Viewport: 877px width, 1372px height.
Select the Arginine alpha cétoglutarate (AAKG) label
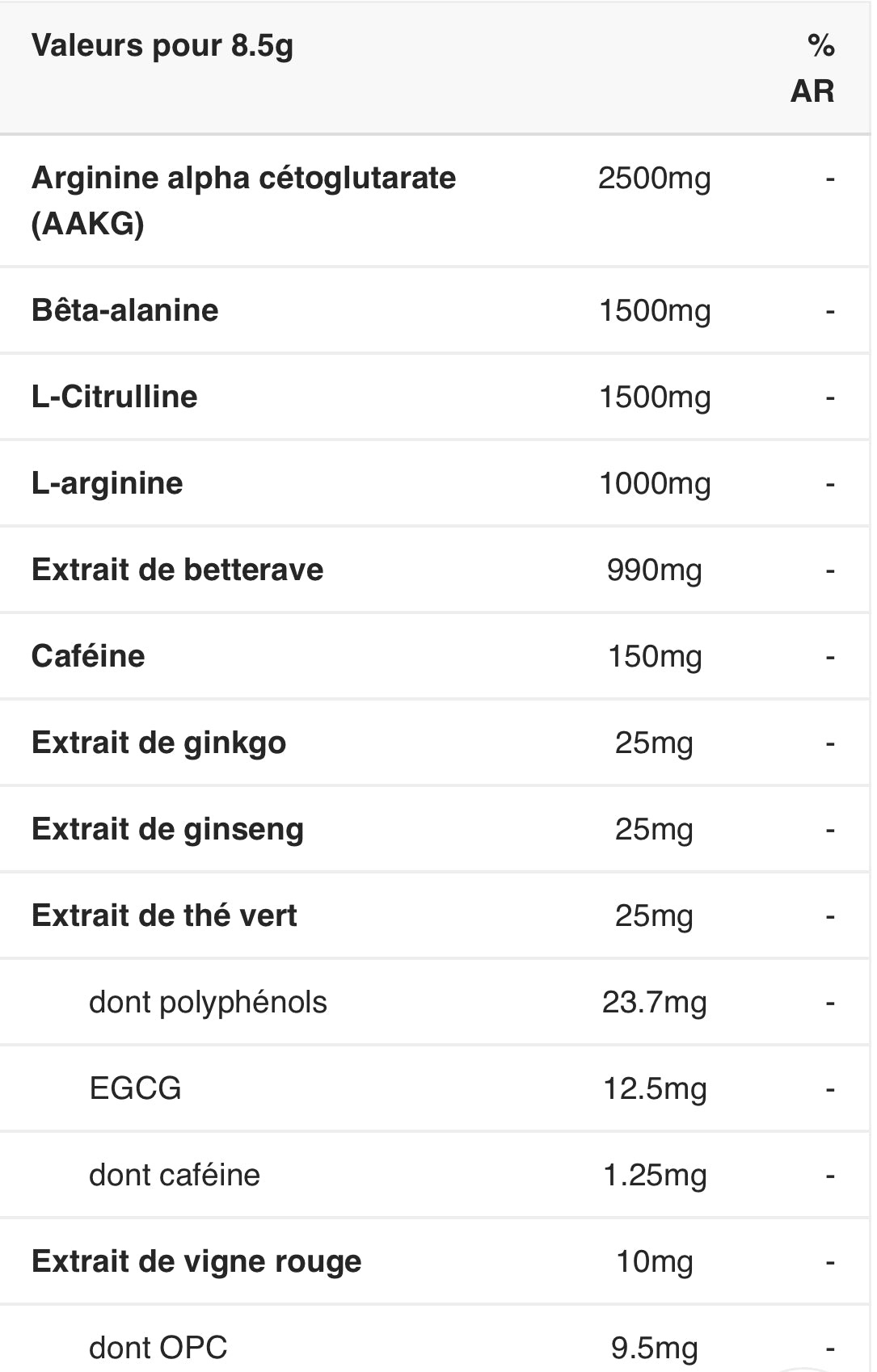coord(243,200)
